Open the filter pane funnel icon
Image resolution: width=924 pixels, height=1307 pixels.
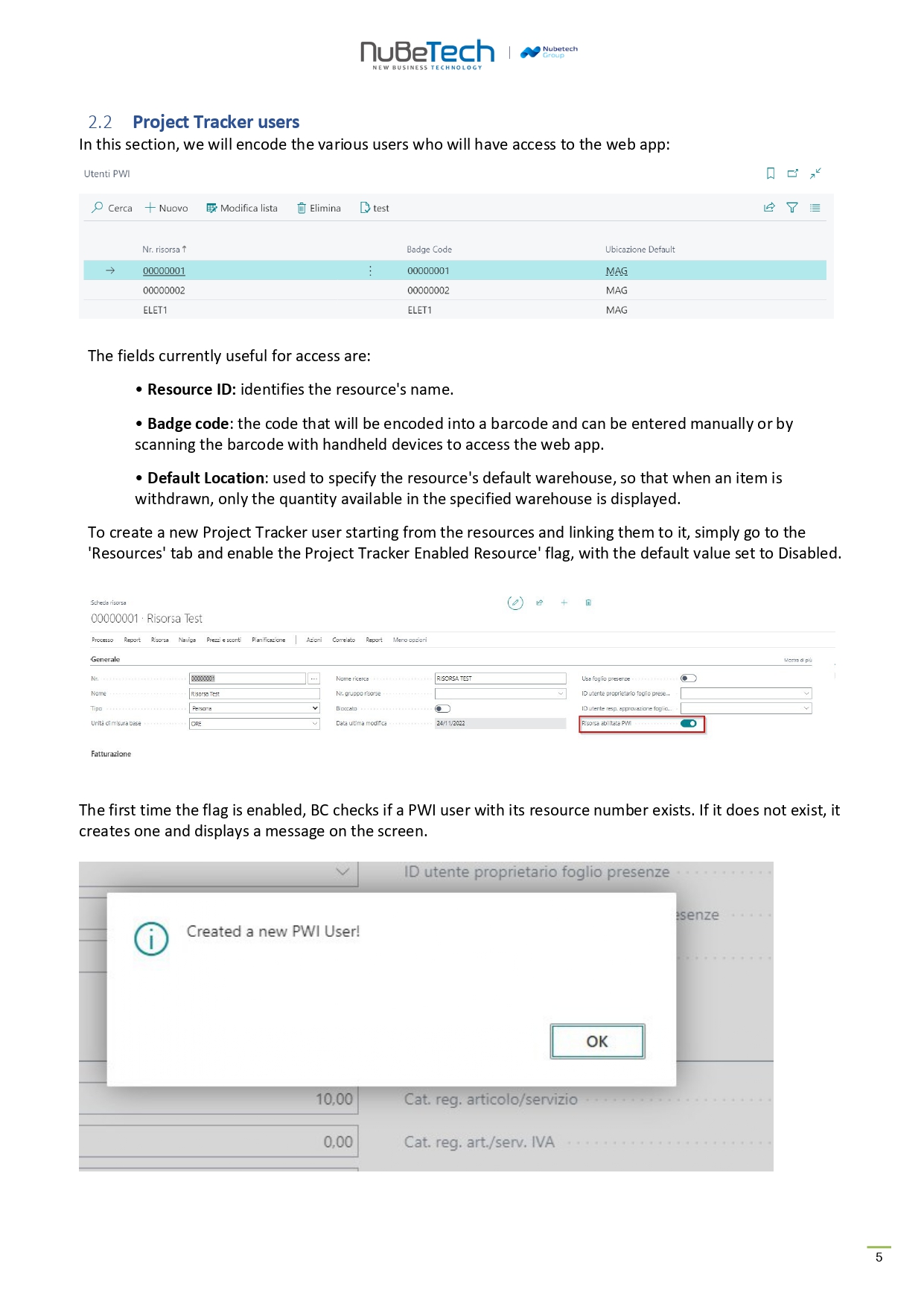click(792, 208)
